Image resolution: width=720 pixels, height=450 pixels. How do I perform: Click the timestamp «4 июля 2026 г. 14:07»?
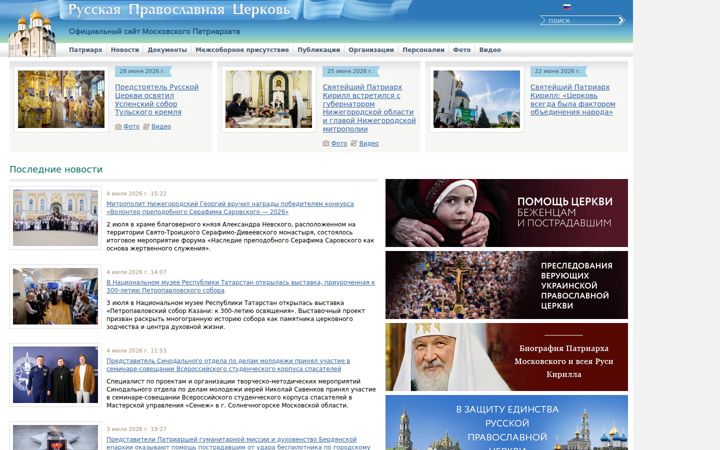click(x=136, y=272)
